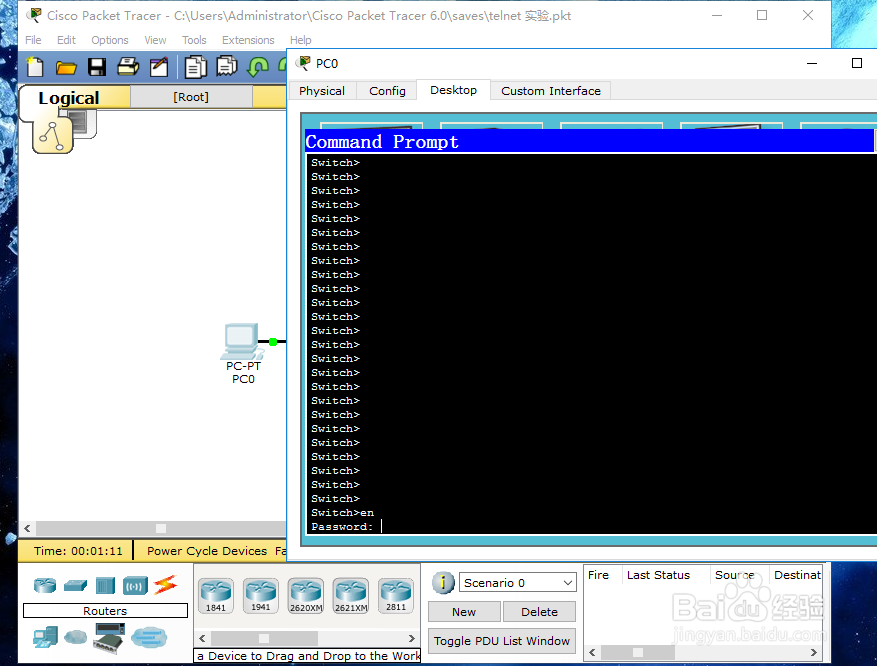Select the Multiuser Connection icon

click(149, 637)
